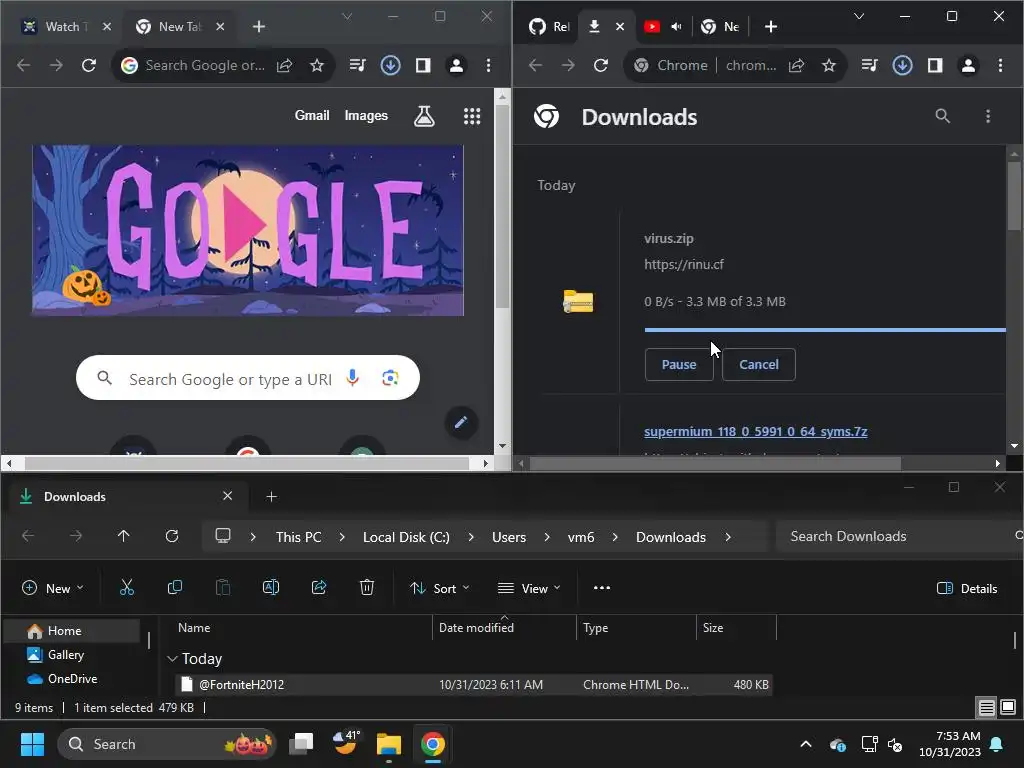Search by image with Google Lens icon
The width and height of the screenshot is (1024, 768).
click(x=391, y=378)
